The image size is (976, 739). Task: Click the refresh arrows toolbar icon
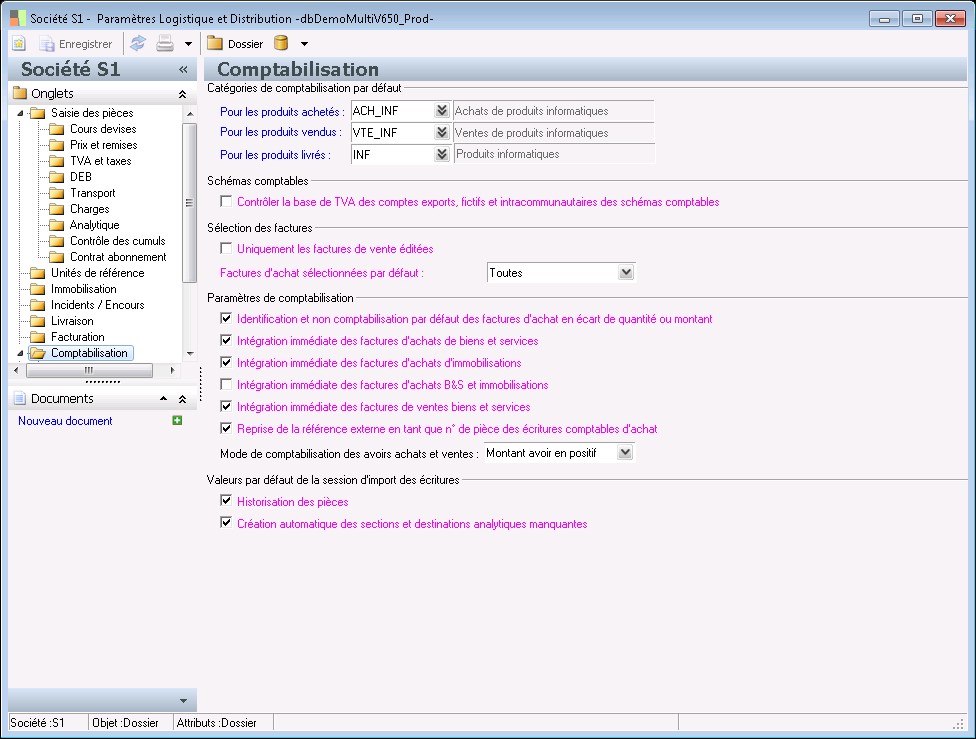pos(138,44)
